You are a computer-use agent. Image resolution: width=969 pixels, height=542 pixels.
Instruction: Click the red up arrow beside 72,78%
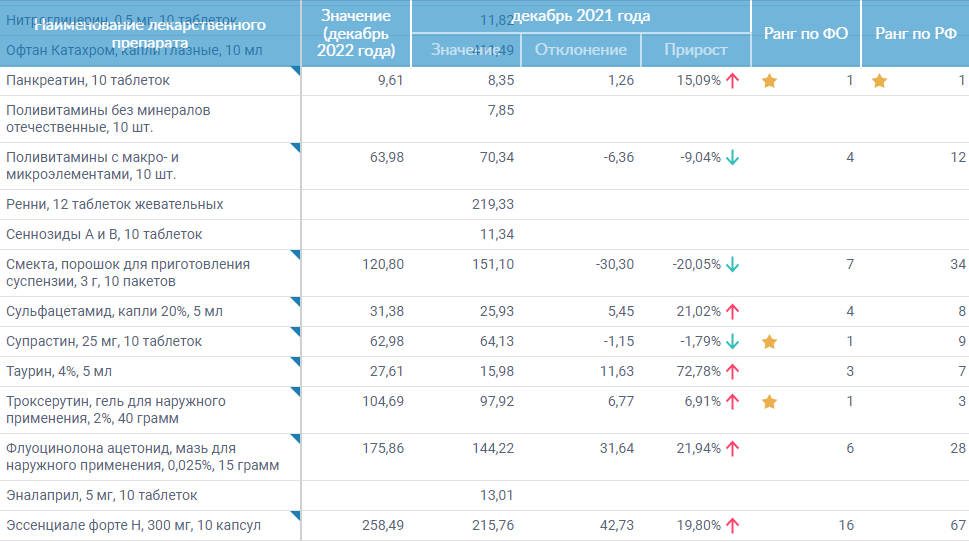[732, 372]
